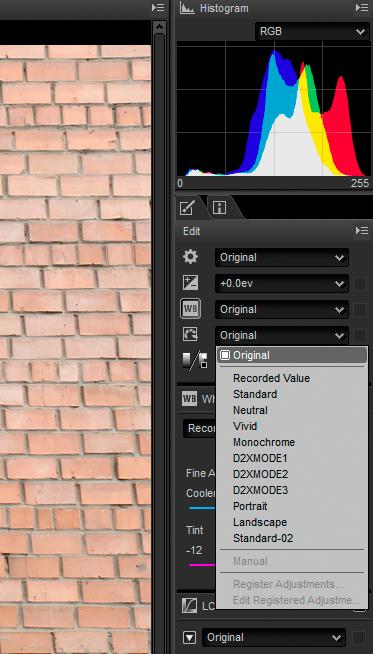The image size is (373, 654).
Task: Toggle the checkbox beside the bottom Original dropdown
Action: (359, 638)
